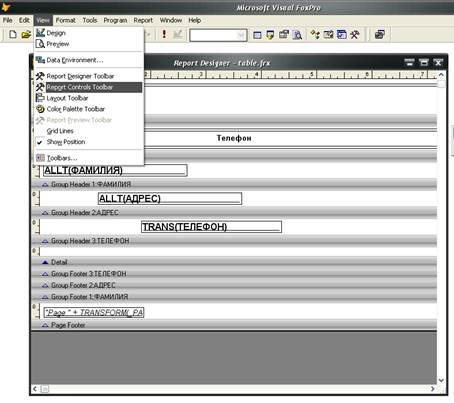The height and width of the screenshot is (403, 454).
Task: Toggle the highlighted Report Controls Toolbar item
Action: click(89, 87)
